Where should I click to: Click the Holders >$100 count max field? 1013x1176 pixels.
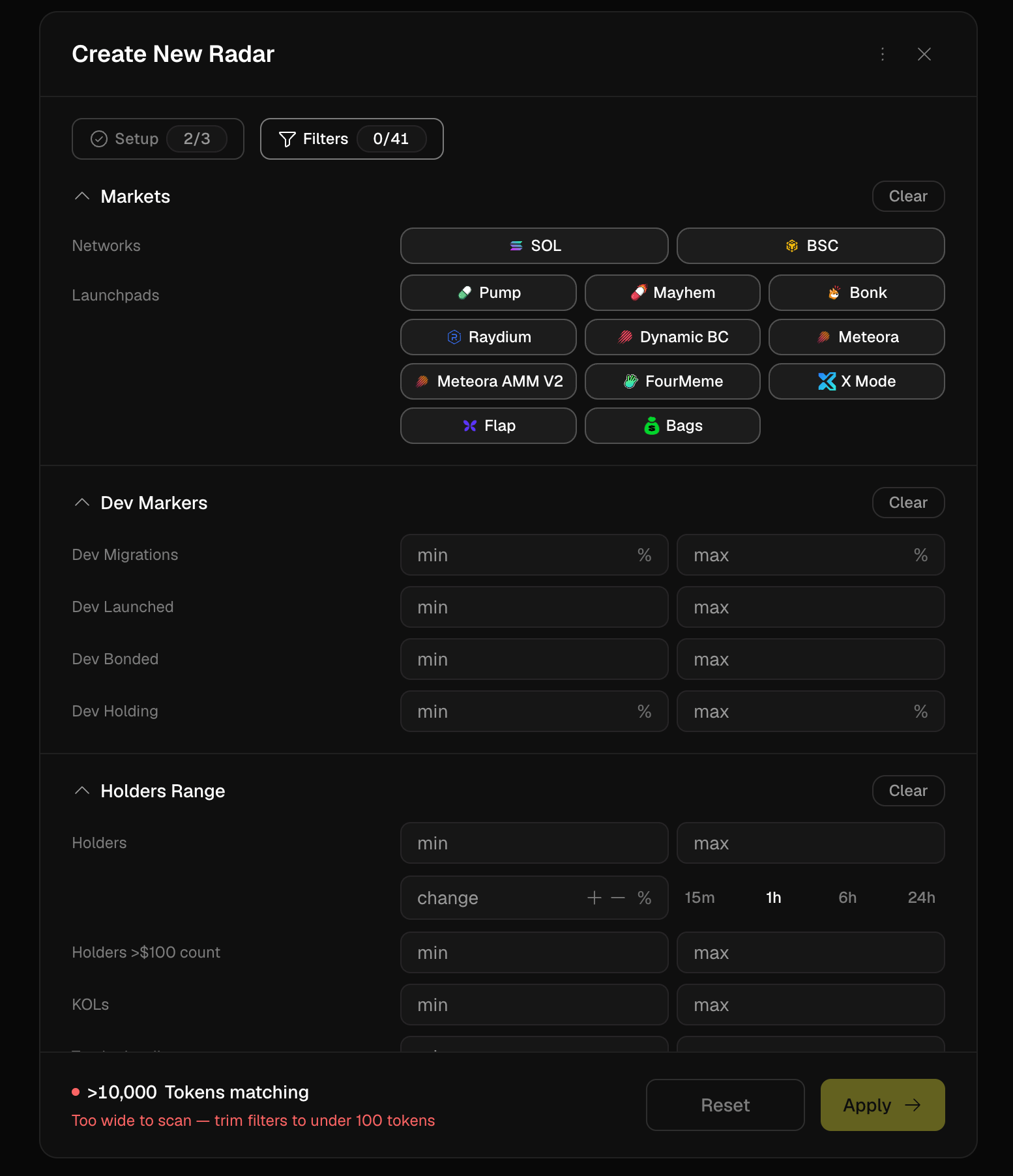(811, 952)
